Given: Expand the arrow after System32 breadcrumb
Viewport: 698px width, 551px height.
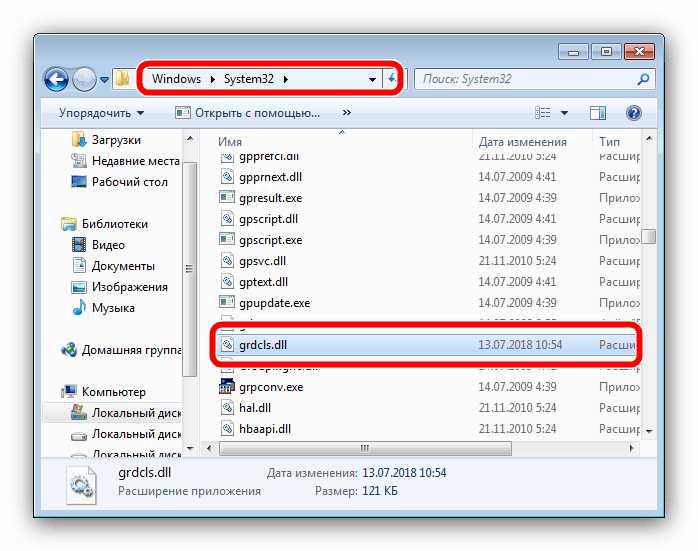Looking at the screenshot, I should point(285,79).
